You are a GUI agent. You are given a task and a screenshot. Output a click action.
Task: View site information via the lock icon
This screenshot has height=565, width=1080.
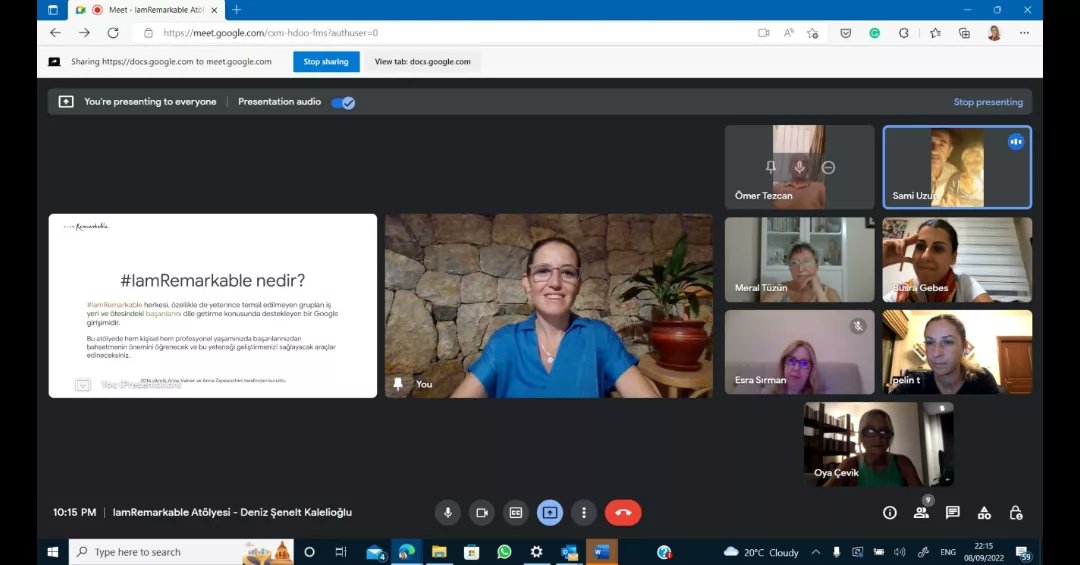click(148, 32)
